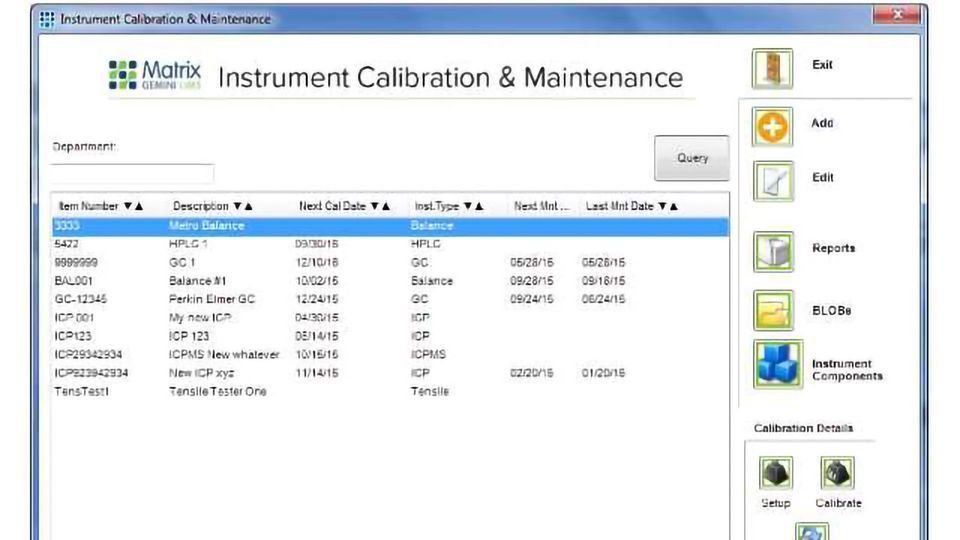Viewport: 960px width, 540px height.
Task: Select the TensTest1 item row
Action: point(391,391)
